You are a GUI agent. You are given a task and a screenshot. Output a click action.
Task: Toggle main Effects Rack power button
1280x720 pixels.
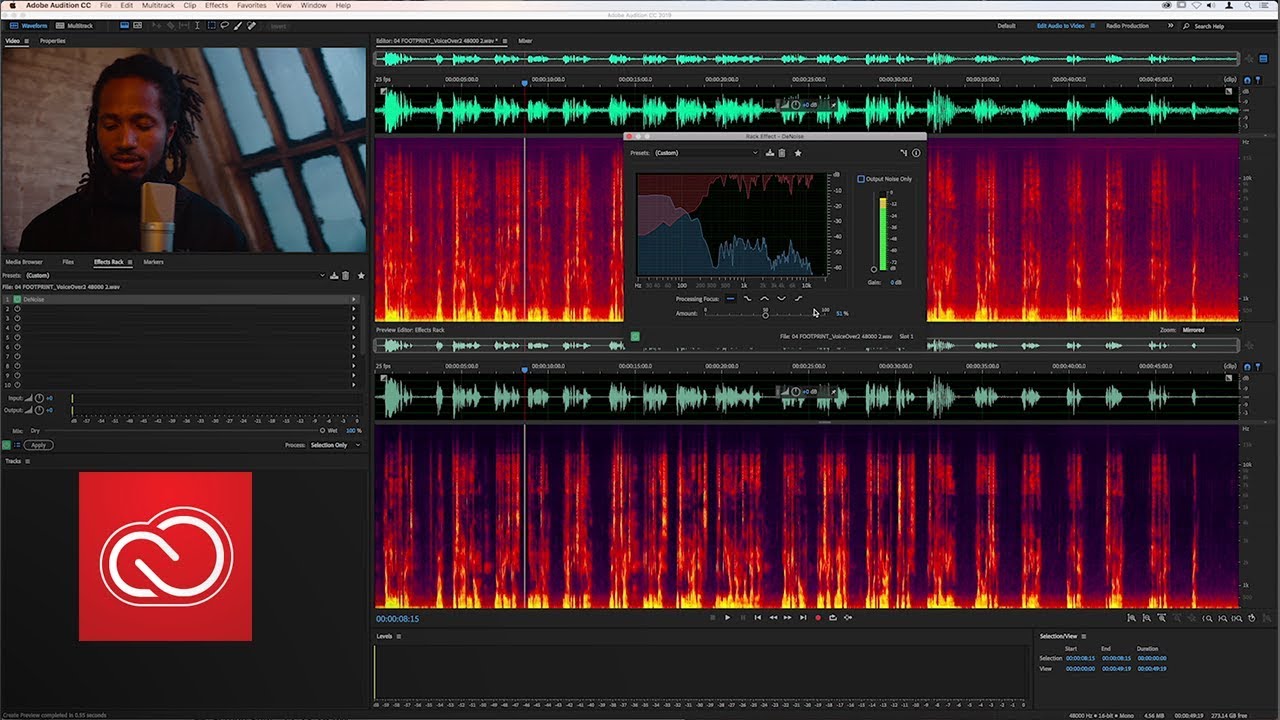point(6,445)
